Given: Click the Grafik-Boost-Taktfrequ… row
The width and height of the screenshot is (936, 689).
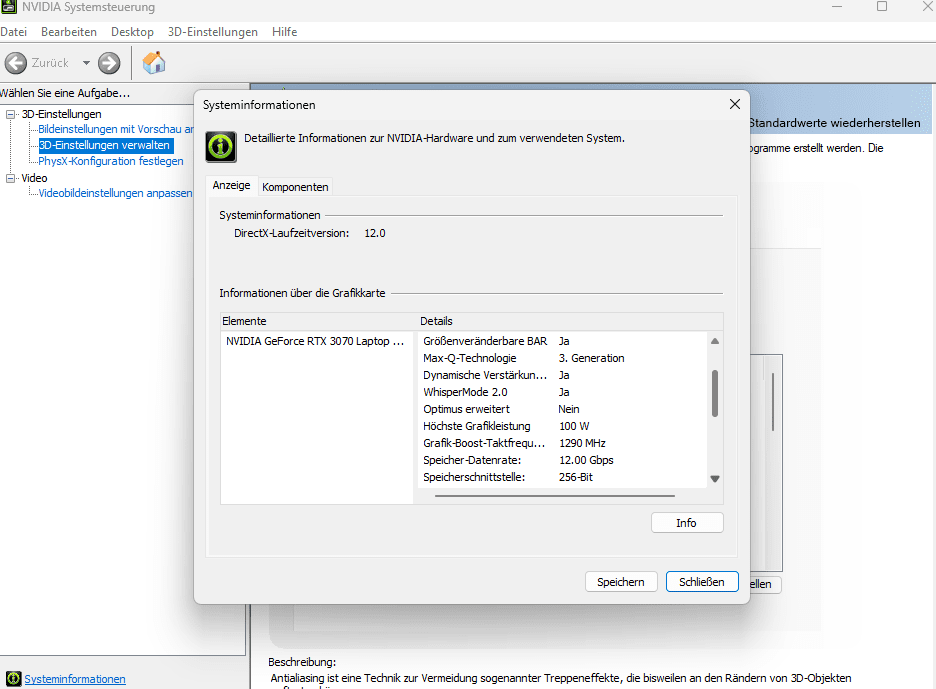Looking at the screenshot, I should coord(563,443).
